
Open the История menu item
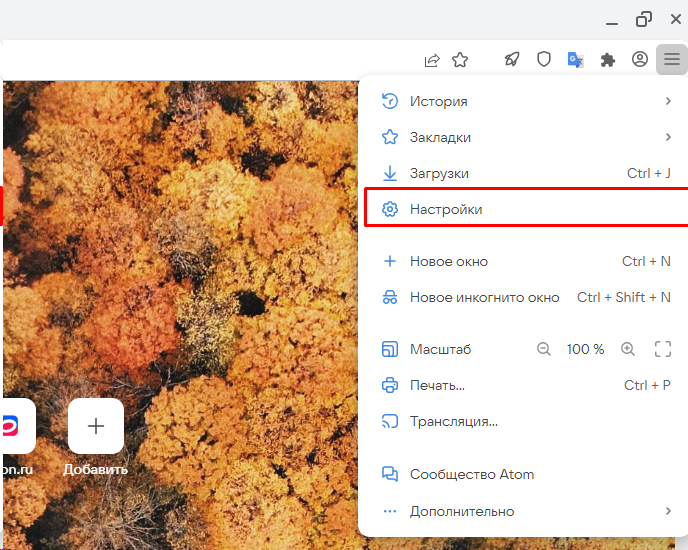tap(526, 101)
